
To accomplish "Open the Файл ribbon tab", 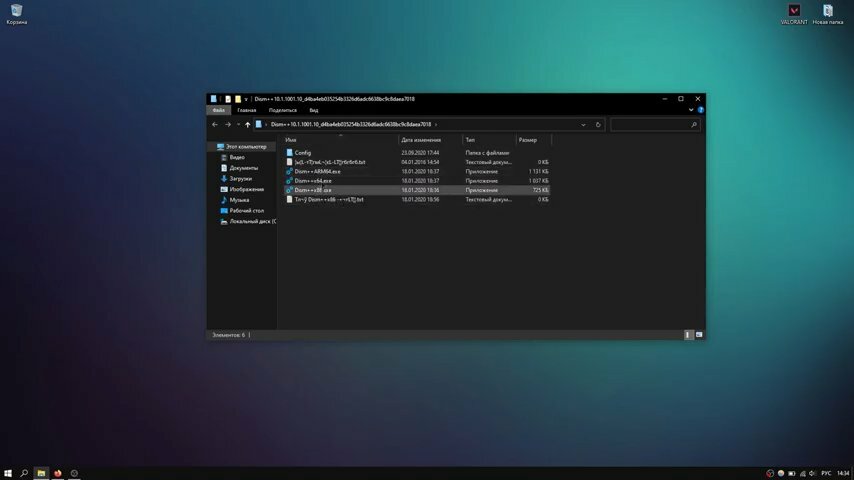I will (x=218, y=110).
